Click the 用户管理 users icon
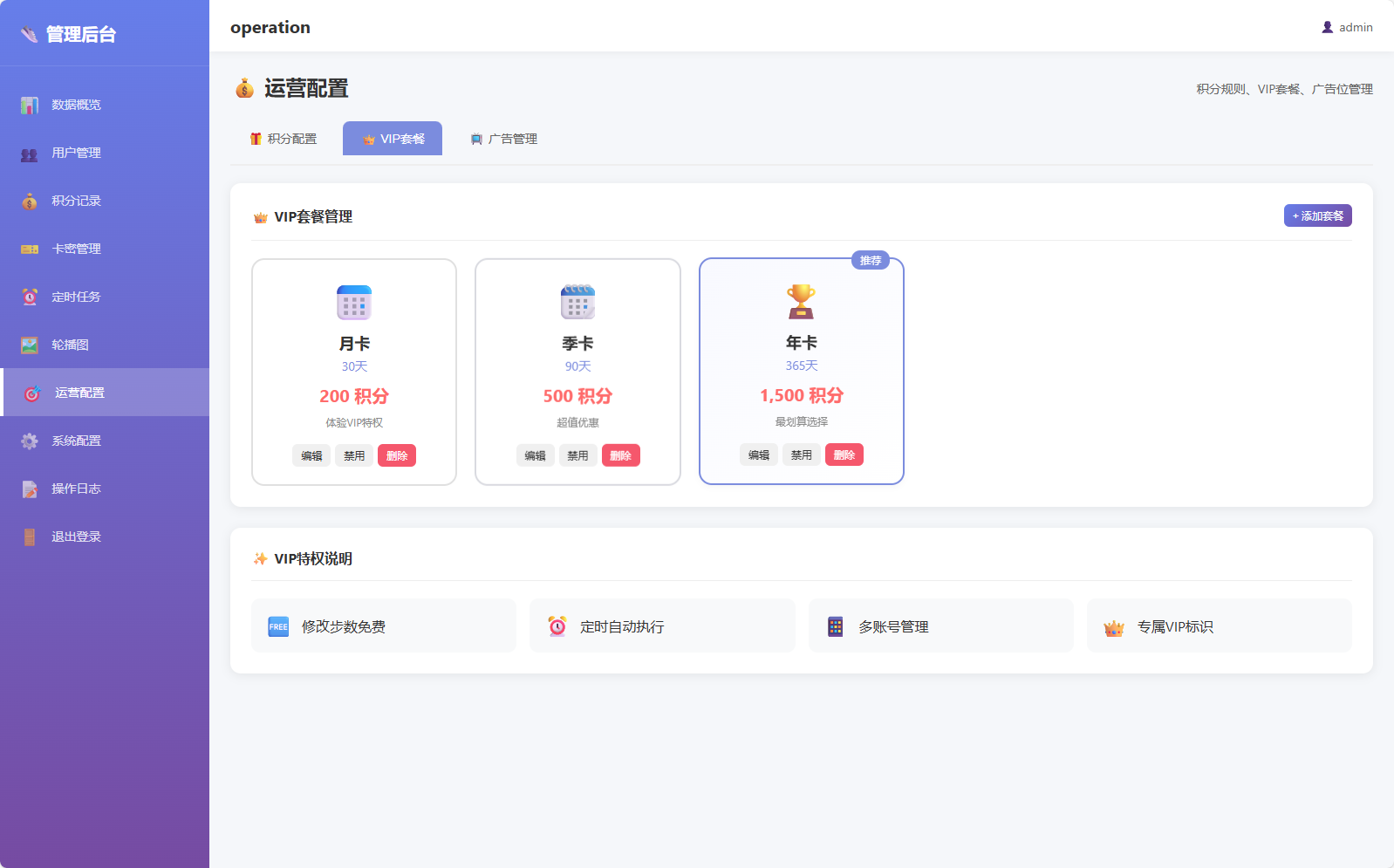The width and height of the screenshot is (1394, 868). (x=30, y=154)
